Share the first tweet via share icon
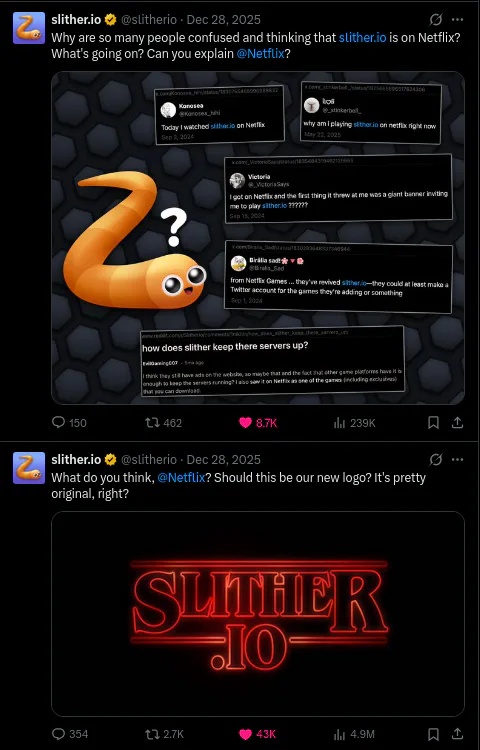Image resolution: width=480 pixels, height=750 pixels. tap(457, 423)
